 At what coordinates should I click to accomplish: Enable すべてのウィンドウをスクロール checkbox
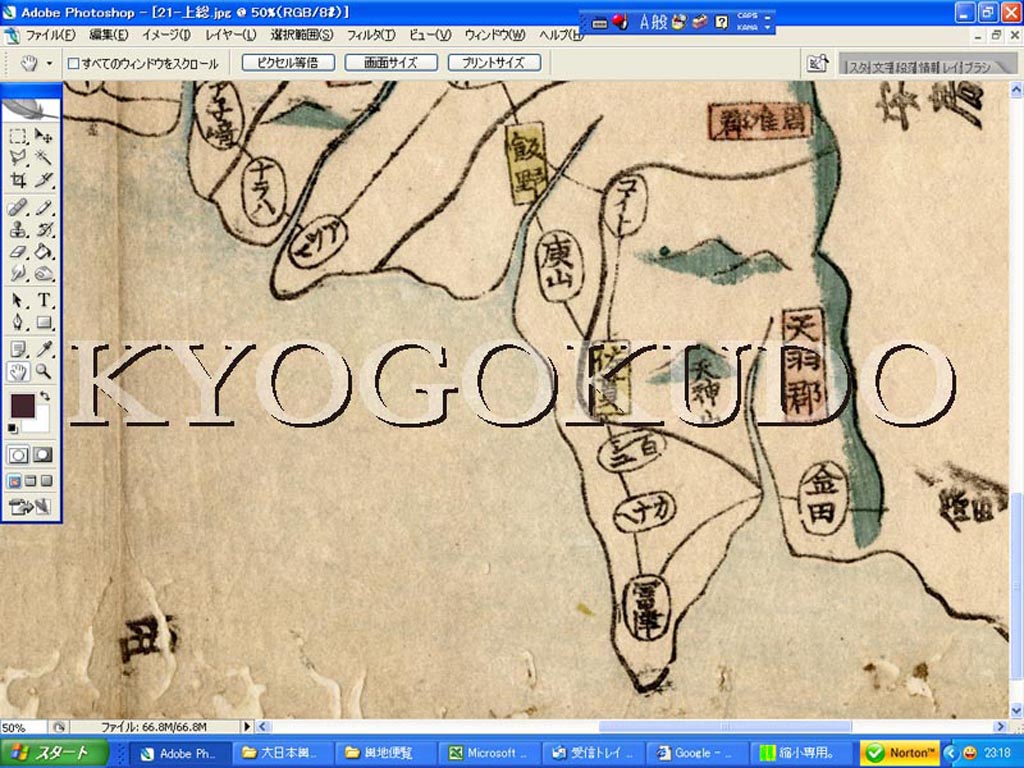[74, 63]
